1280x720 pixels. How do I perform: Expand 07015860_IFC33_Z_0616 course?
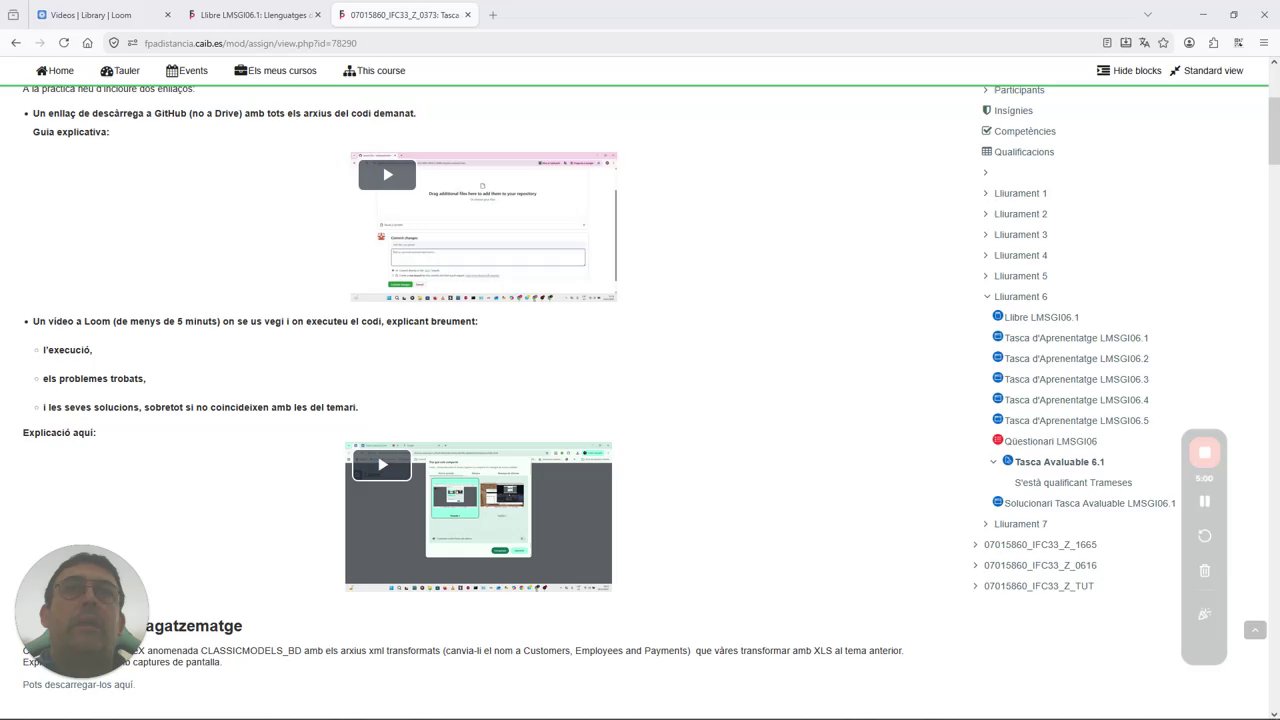click(x=976, y=565)
